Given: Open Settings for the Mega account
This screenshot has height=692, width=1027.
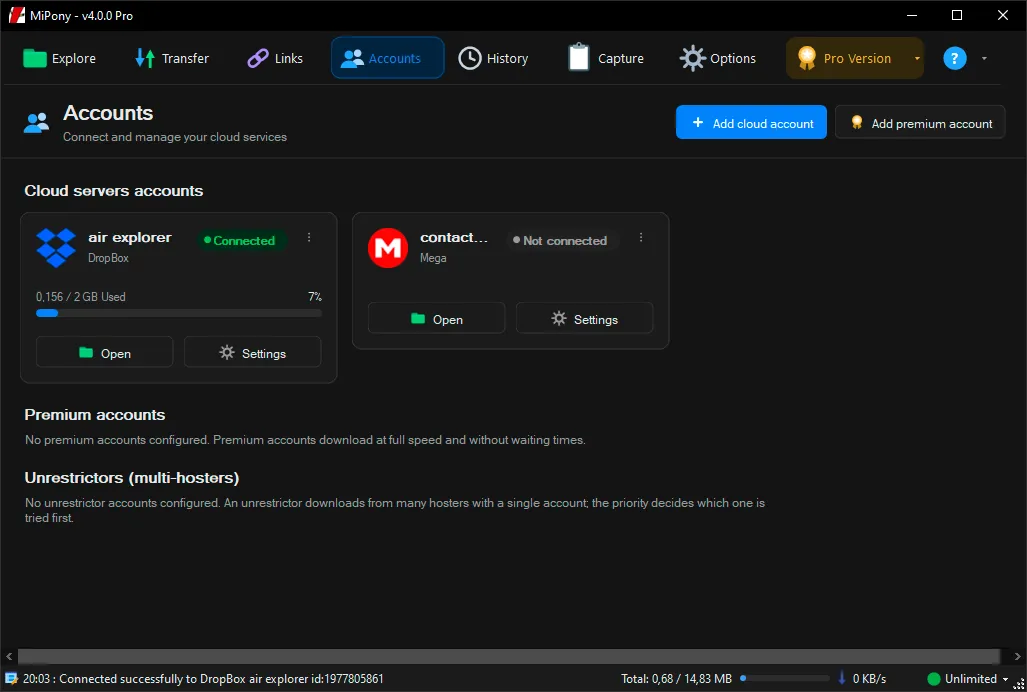Looking at the screenshot, I should tap(585, 319).
